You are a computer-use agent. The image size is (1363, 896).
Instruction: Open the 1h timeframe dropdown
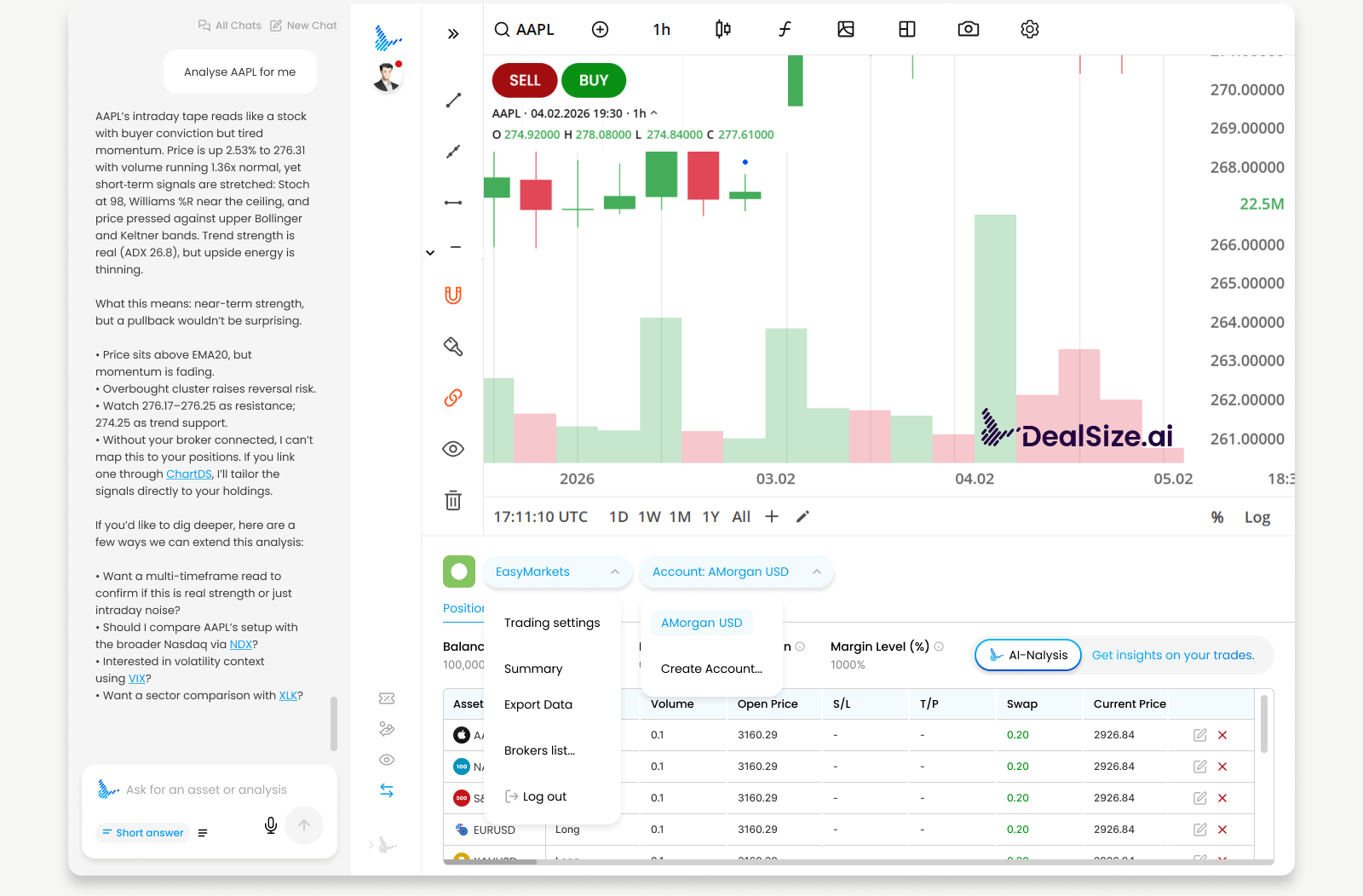pyautogui.click(x=662, y=30)
